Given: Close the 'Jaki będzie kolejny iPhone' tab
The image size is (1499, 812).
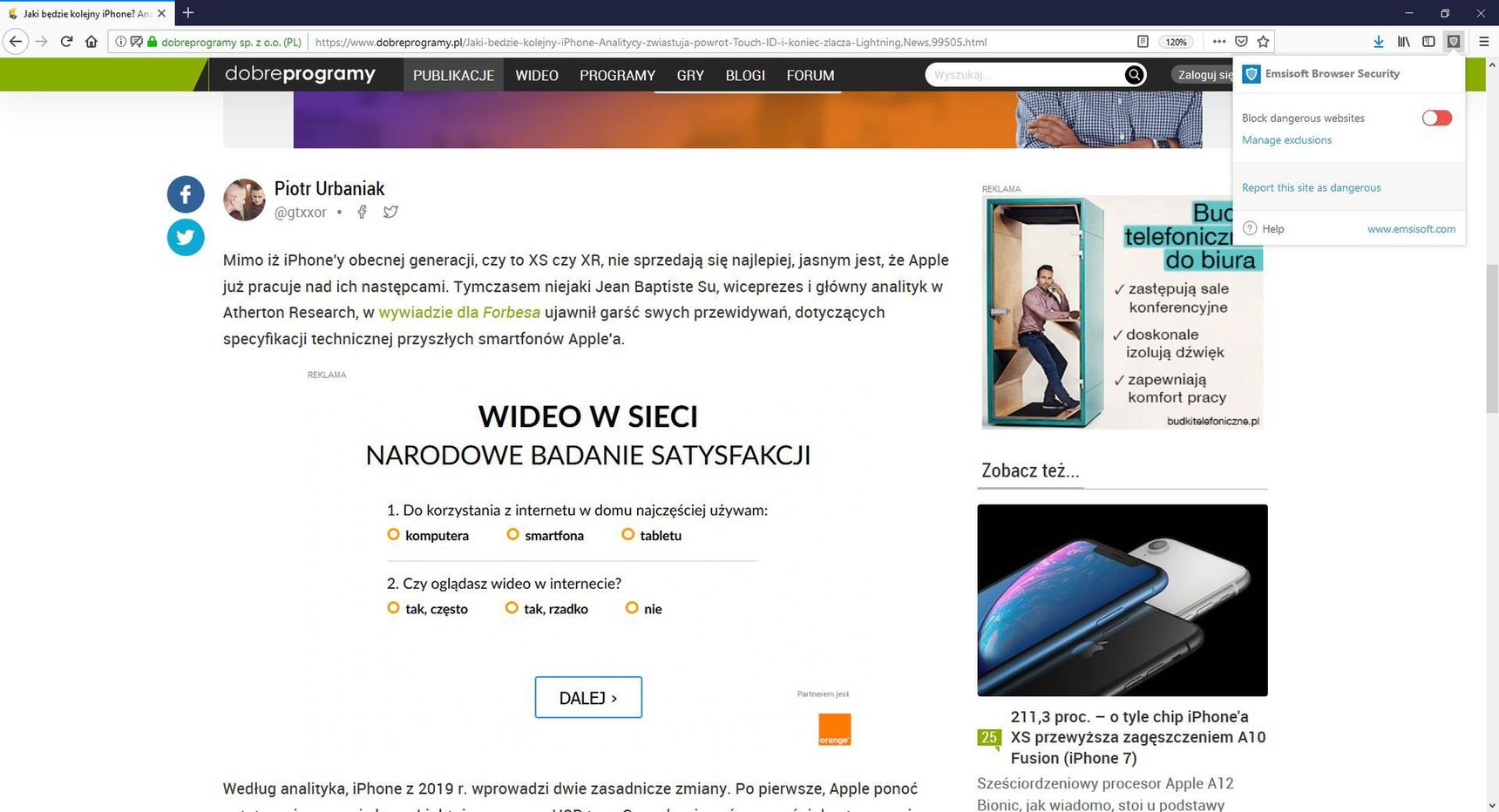Looking at the screenshot, I should pyautogui.click(x=161, y=13).
